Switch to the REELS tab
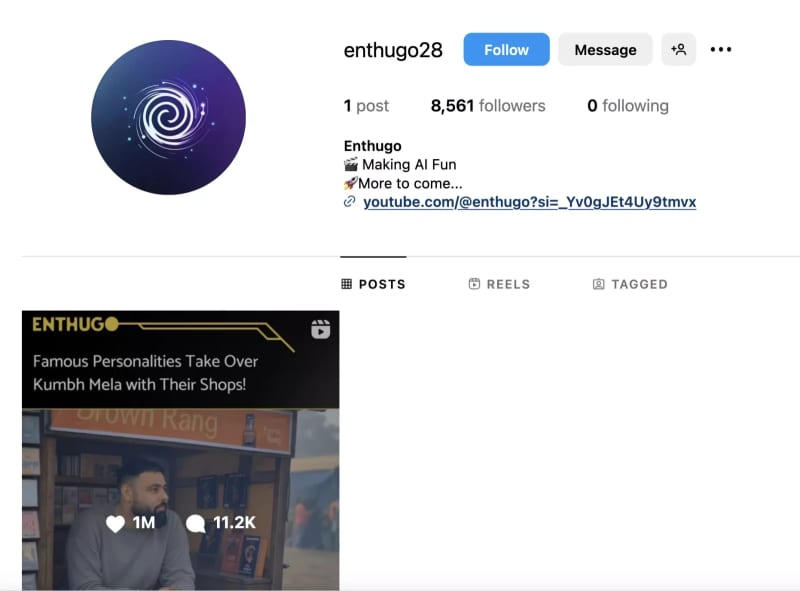 (x=499, y=284)
